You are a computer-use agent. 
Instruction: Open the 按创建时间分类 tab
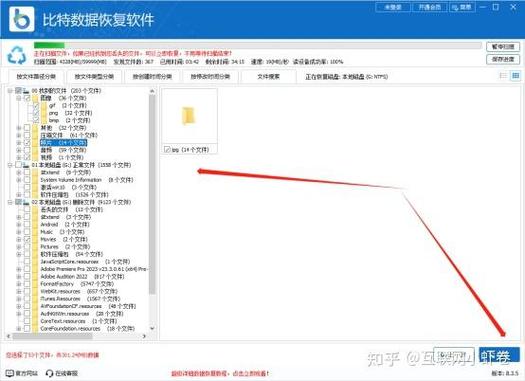152,76
